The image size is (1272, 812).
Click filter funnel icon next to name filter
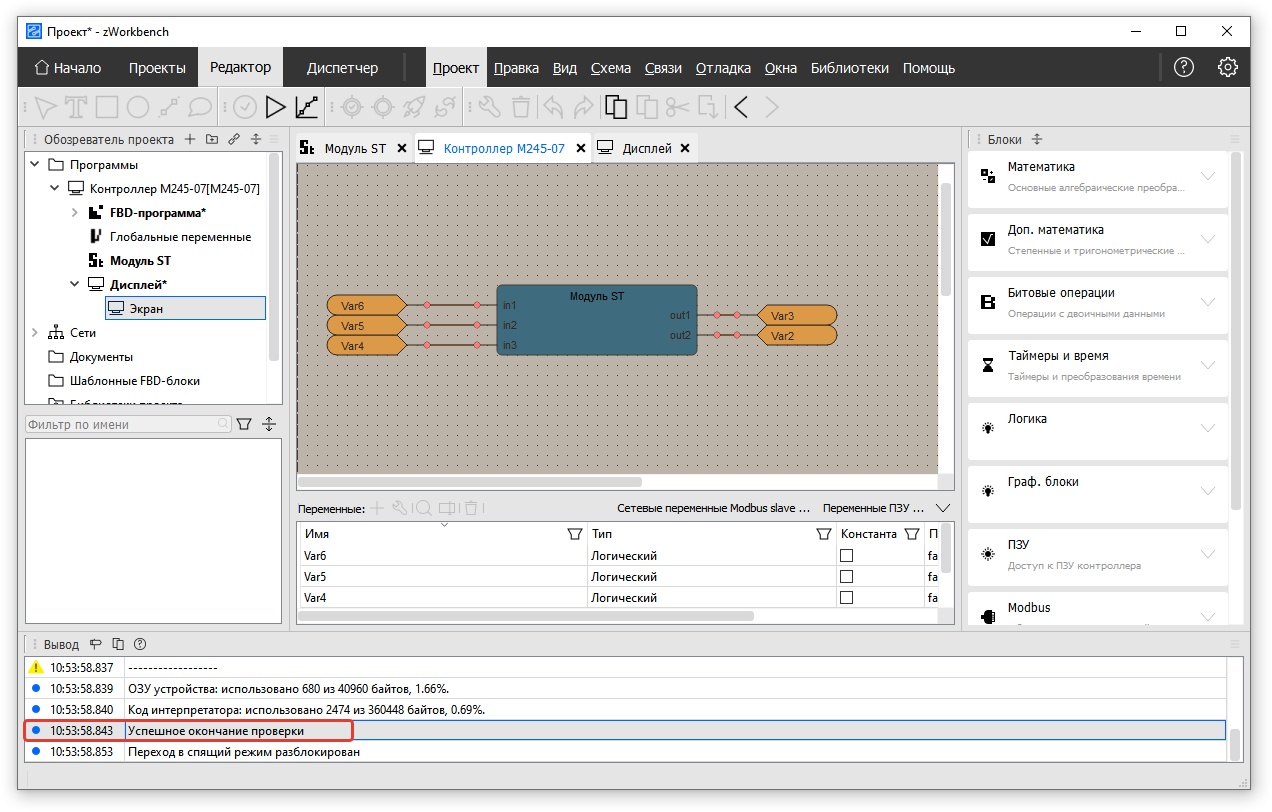[244, 425]
